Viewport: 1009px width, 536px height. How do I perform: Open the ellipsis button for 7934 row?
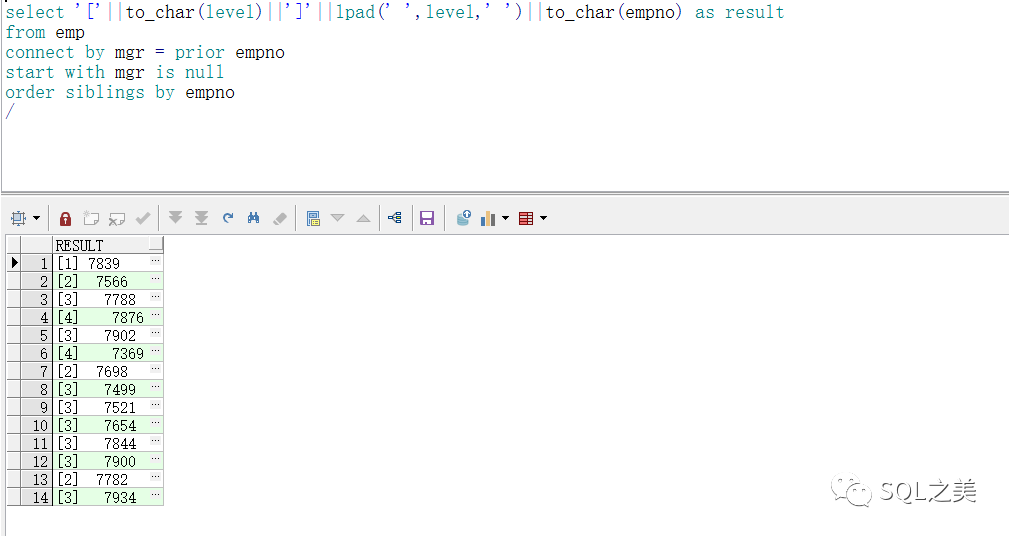[156, 495]
